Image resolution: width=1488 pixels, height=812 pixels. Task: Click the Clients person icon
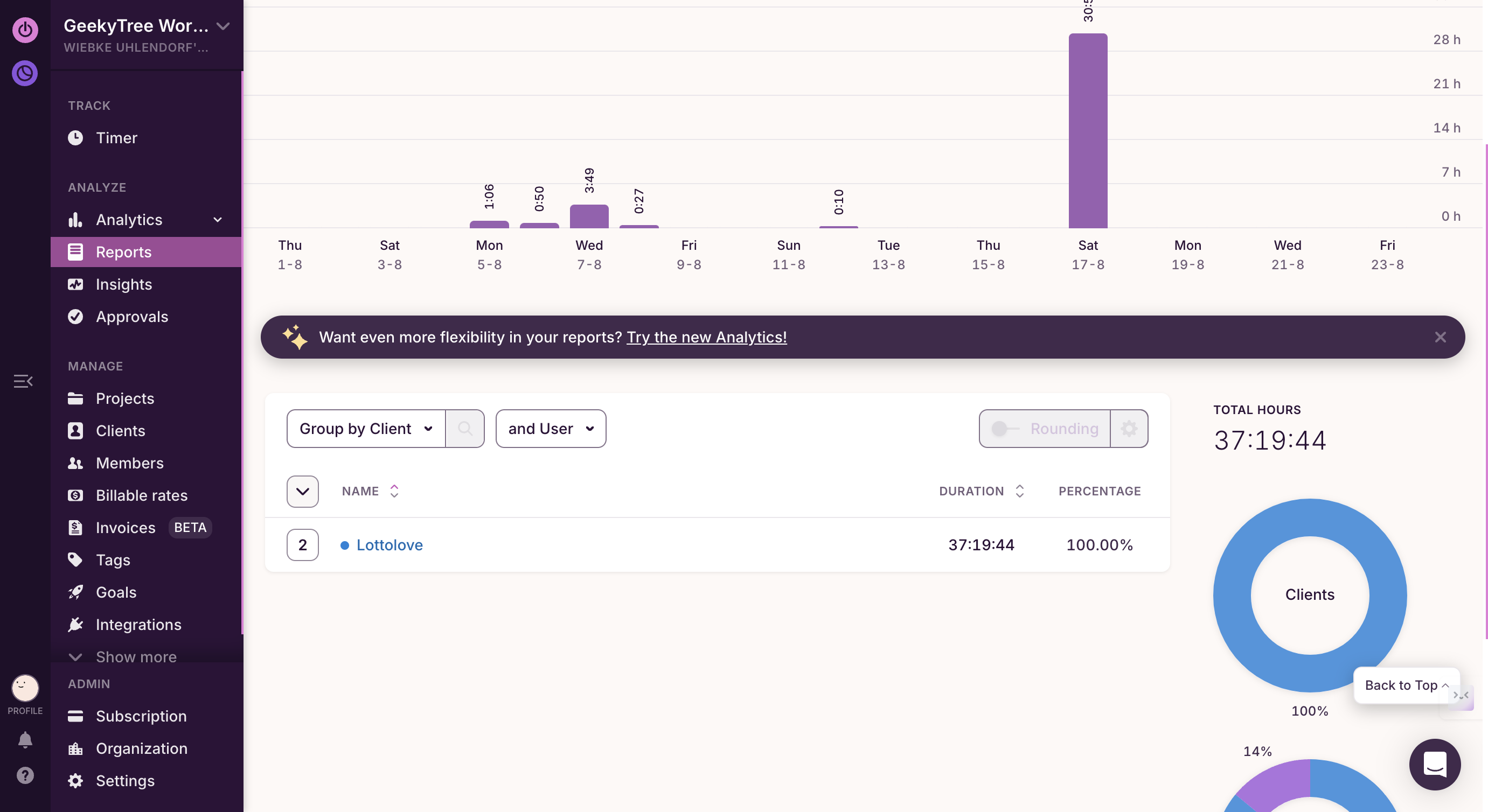(x=75, y=431)
